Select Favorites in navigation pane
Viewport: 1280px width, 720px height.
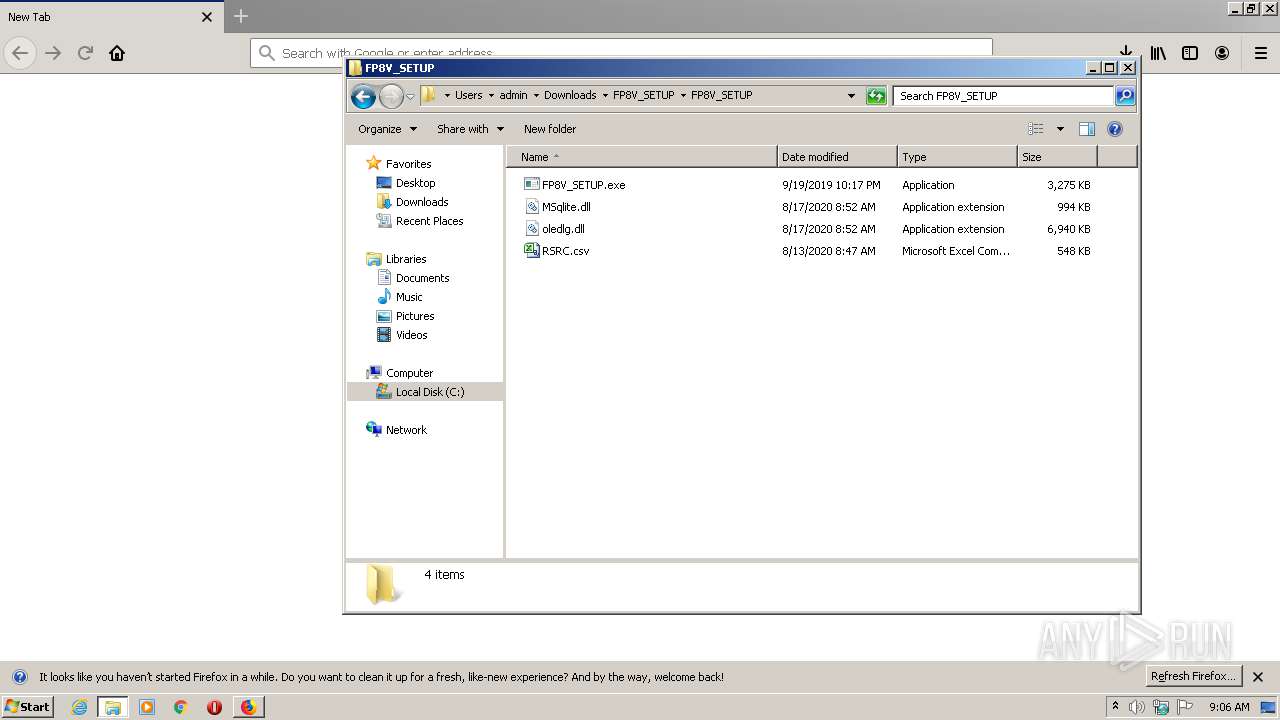coord(408,164)
